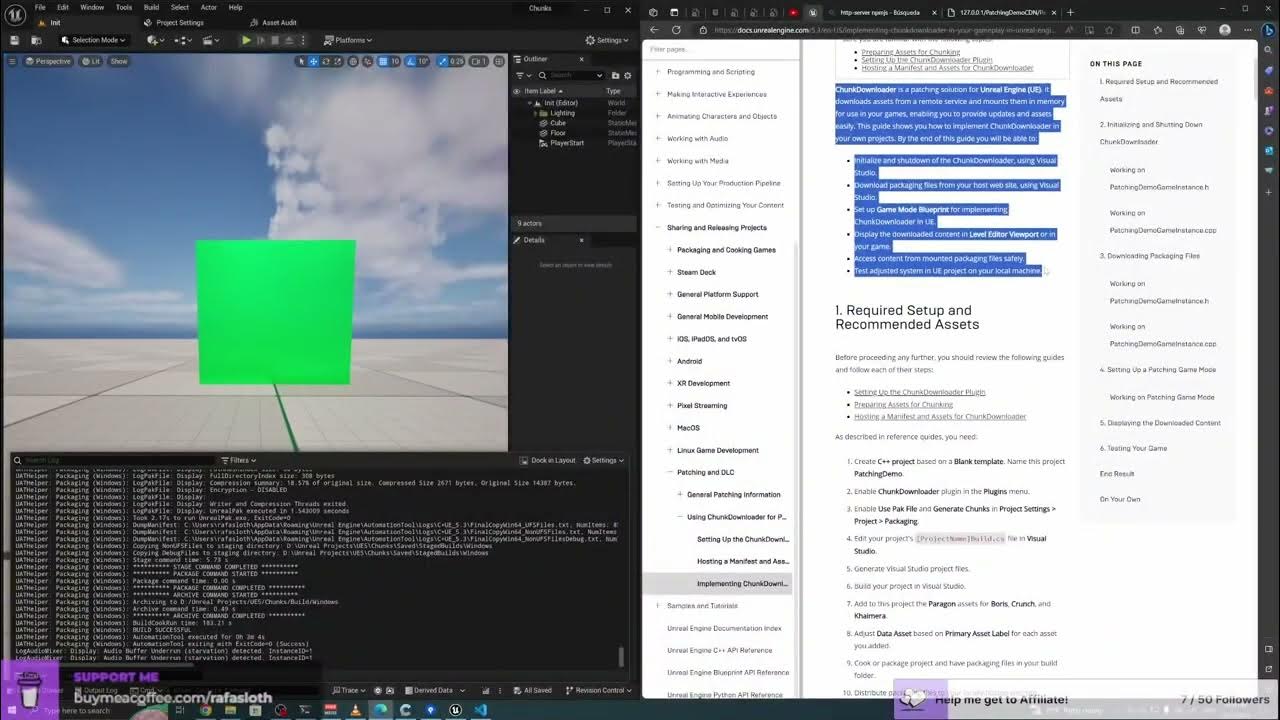Image resolution: width=1280 pixels, height=720 pixels.
Task: Open Selection Mode dropdown
Action: tap(94, 40)
